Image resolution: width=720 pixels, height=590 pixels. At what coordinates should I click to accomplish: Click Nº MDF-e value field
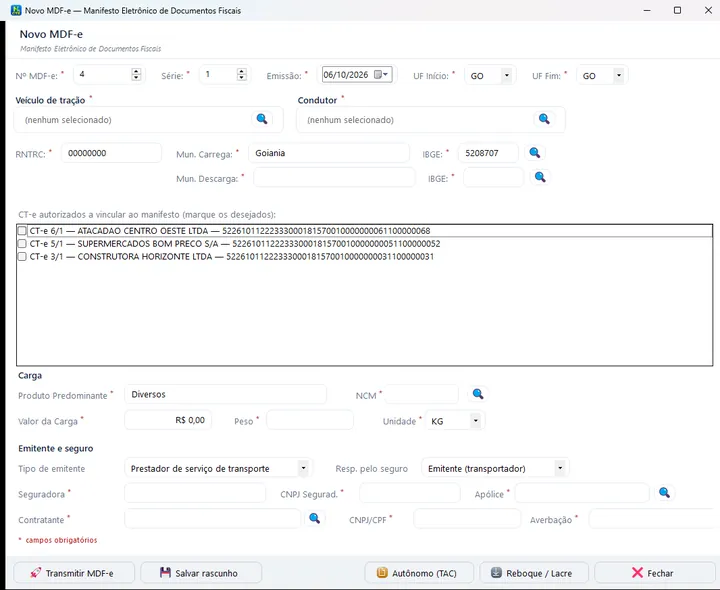(x=103, y=74)
